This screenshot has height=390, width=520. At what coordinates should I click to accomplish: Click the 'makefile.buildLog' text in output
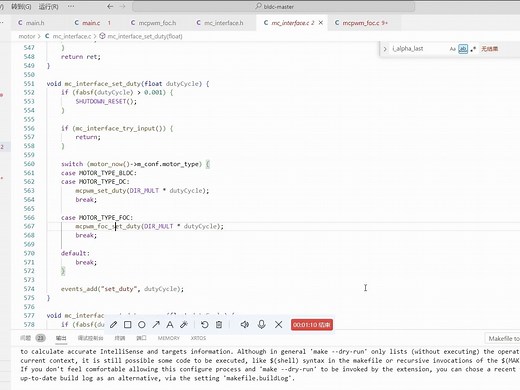tap(258, 378)
